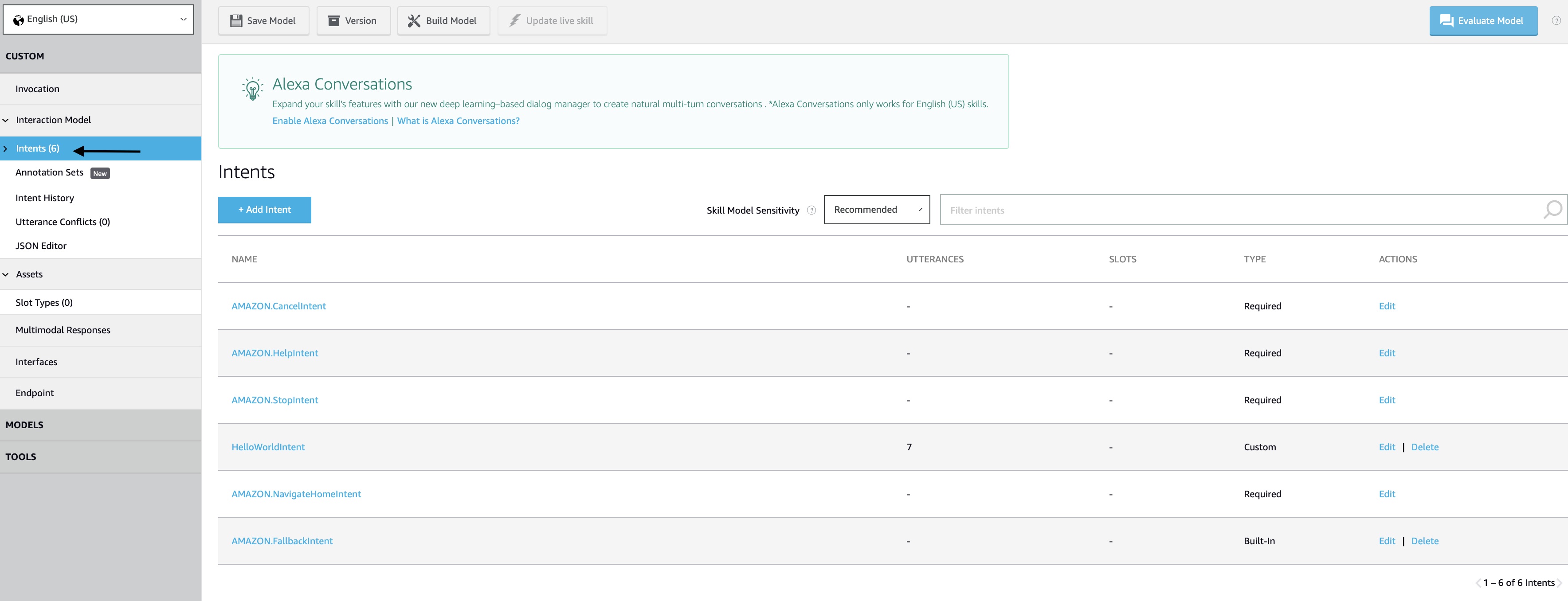This screenshot has width=1568, height=601.
Task: Open the Version button
Action: (x=353, y=21)
